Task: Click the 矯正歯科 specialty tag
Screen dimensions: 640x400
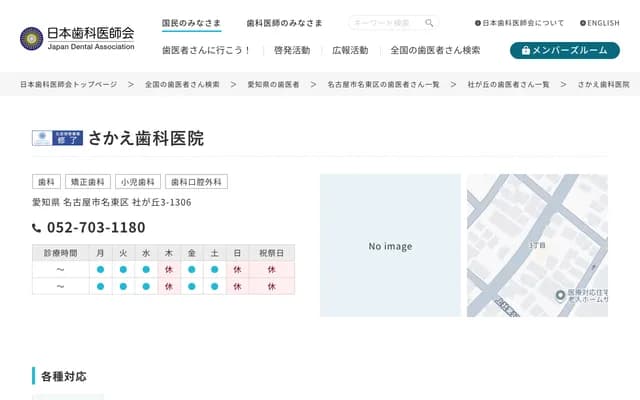Action: coord(87,182)
